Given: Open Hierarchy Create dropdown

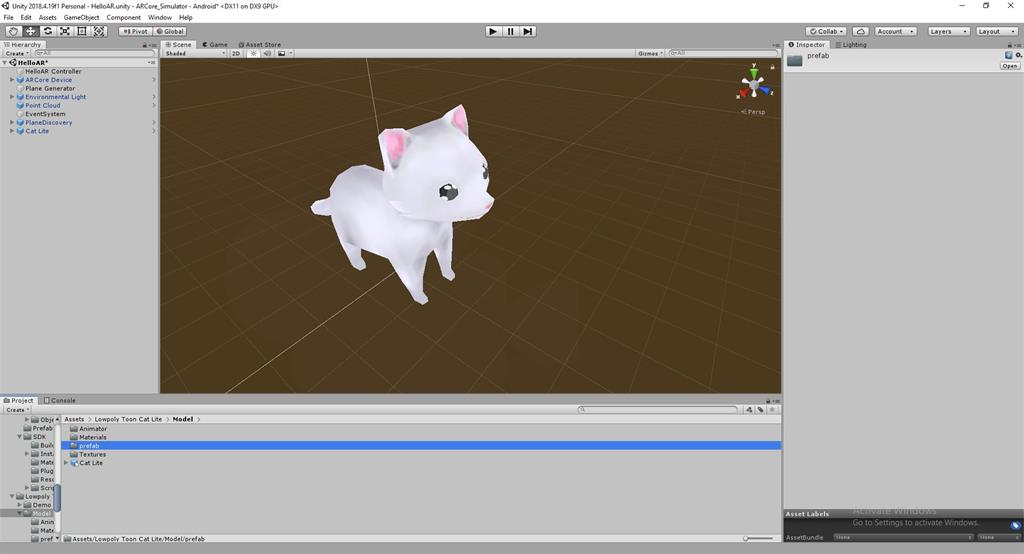Looking at the screenshot, I should click(16, 54).
